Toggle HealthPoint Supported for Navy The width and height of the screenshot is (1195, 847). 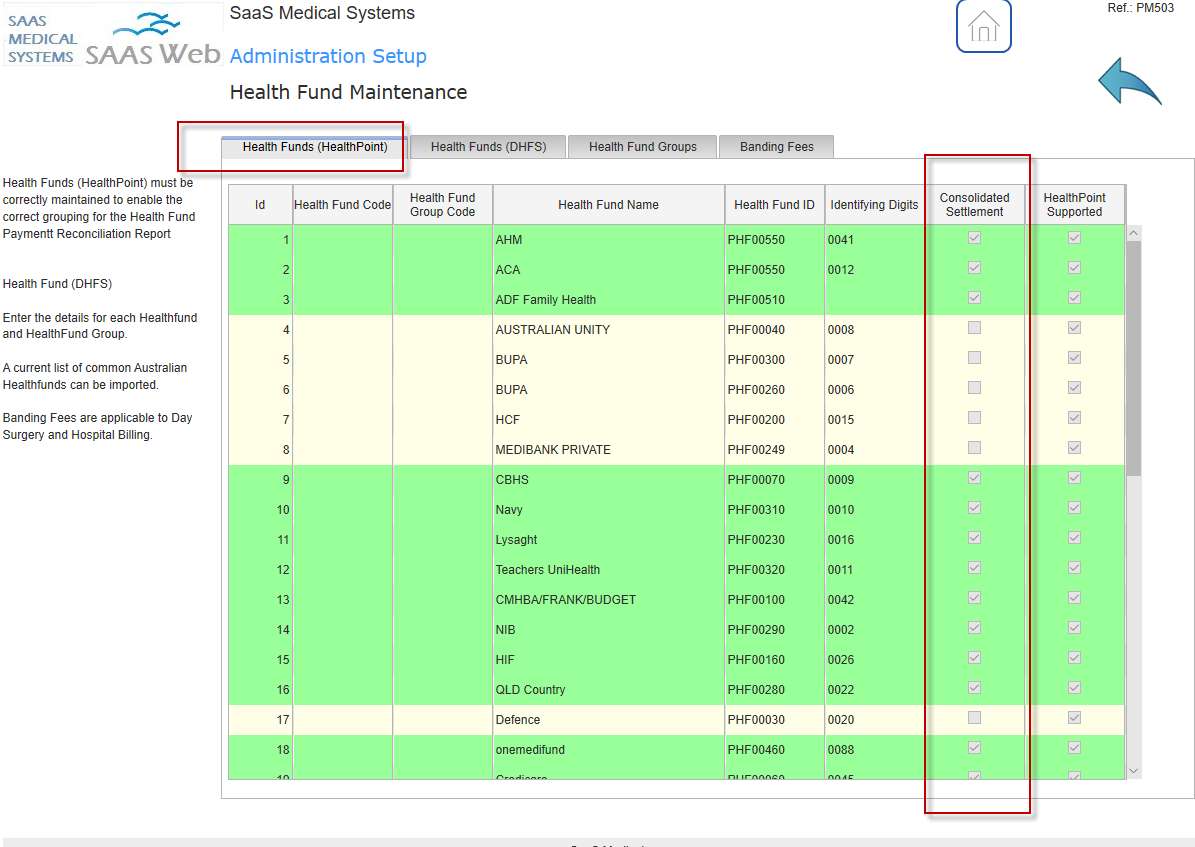coord(1074,508)
